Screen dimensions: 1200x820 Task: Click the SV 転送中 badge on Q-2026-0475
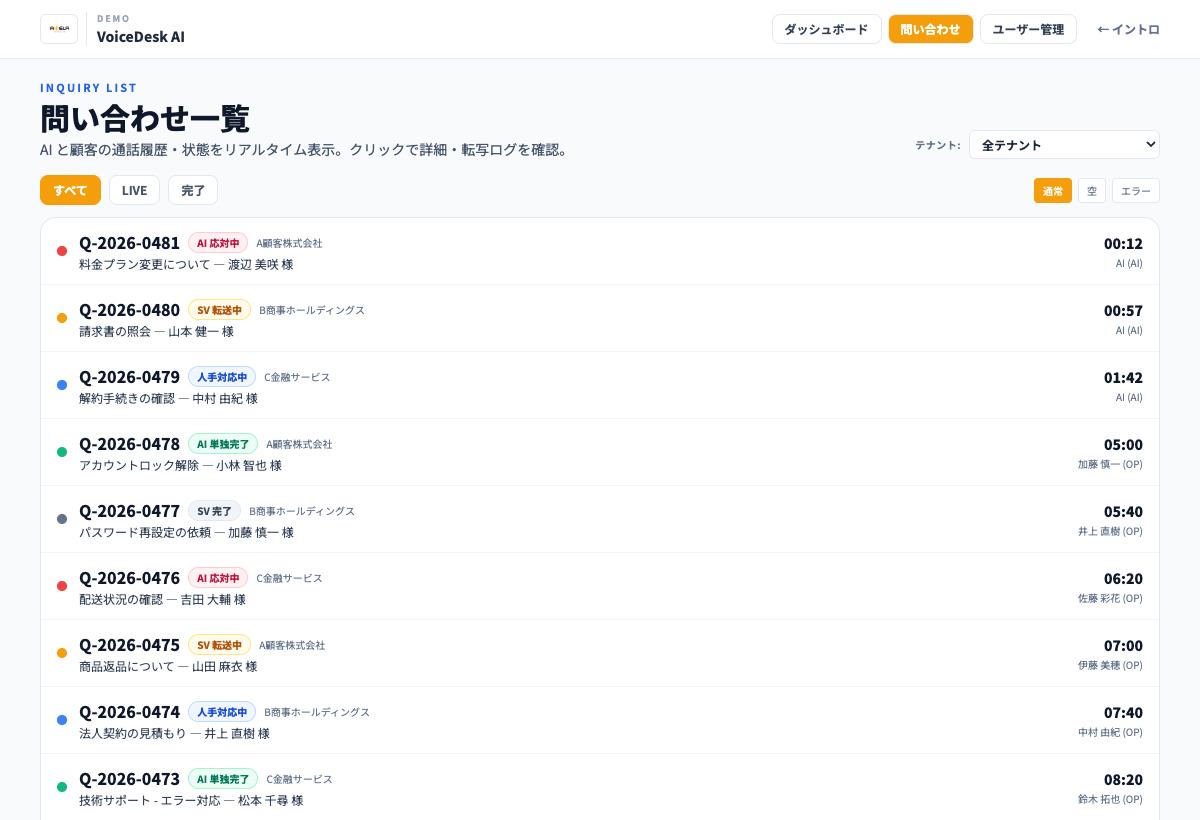pyautogui.click(x=219, y=645)
